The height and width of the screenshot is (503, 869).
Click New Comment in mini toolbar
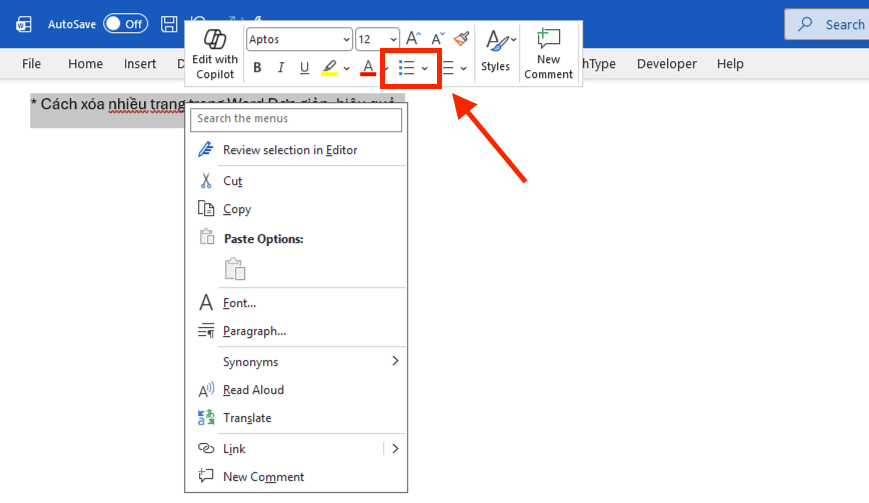point(548,54)
